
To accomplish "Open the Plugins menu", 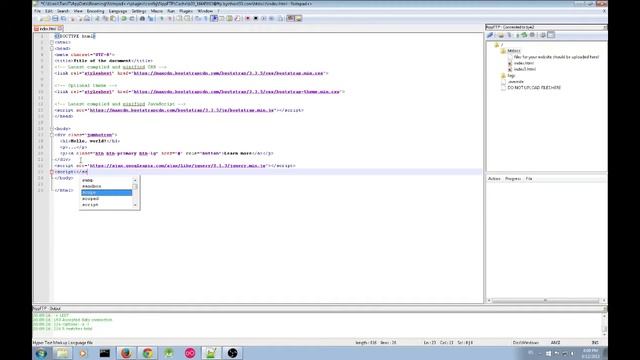I will [x=186, y=11].
